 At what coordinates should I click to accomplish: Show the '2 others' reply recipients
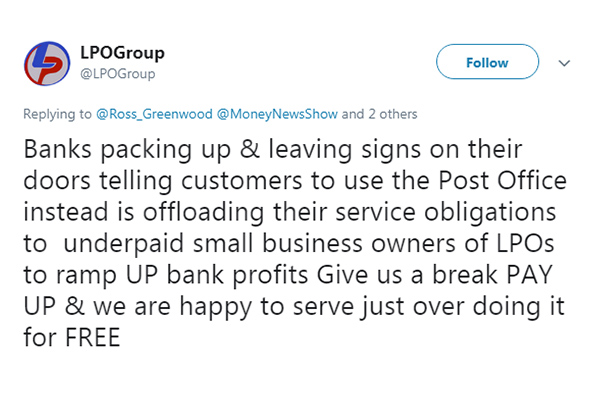(390, 114)
